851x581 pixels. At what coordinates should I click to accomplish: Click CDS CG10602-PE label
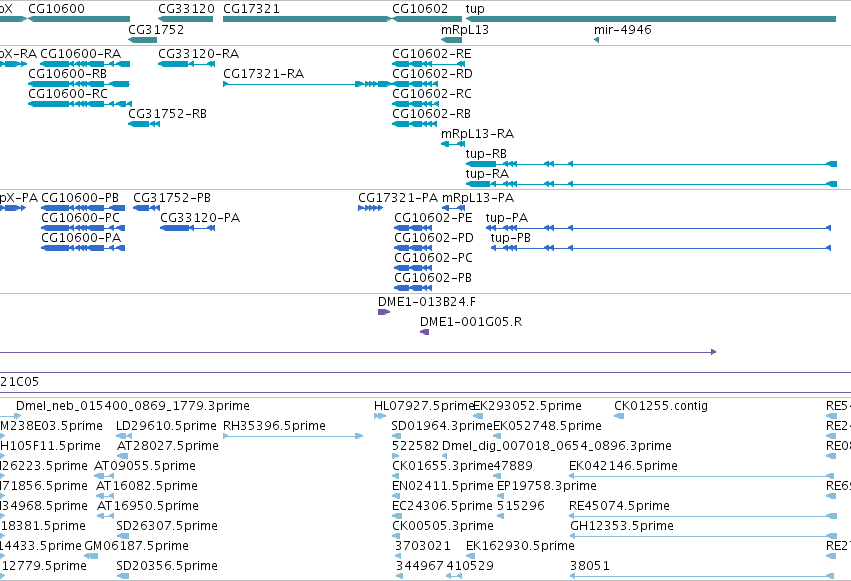pyautogui.click(x=433, y=218)
